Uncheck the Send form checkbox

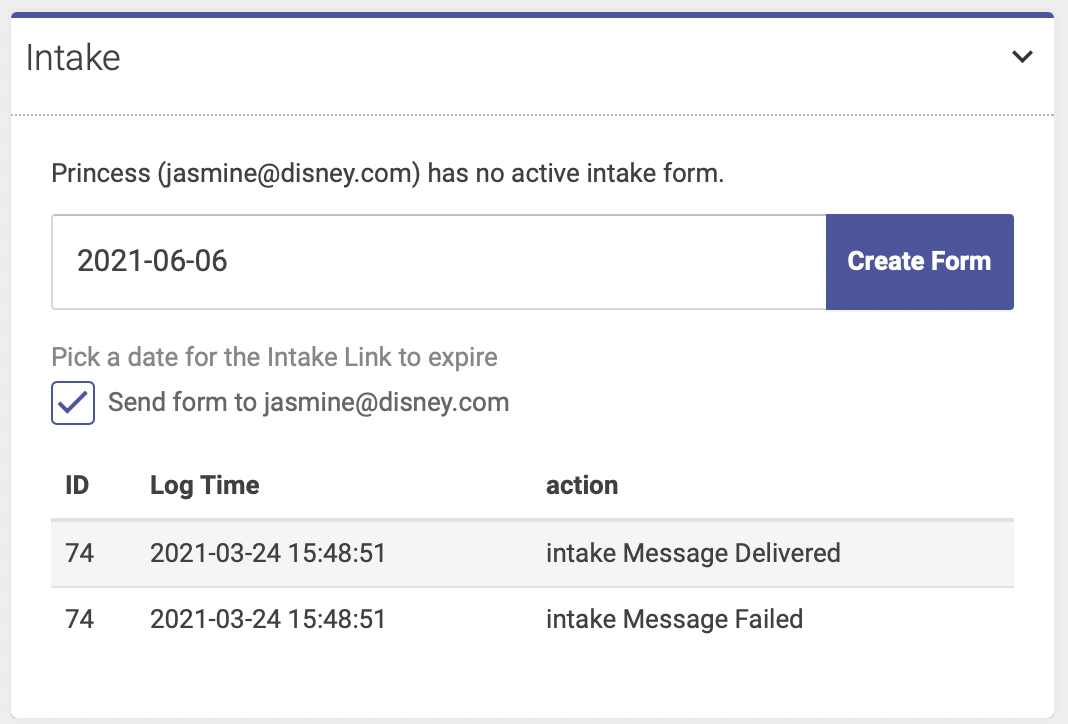point(73,403)
